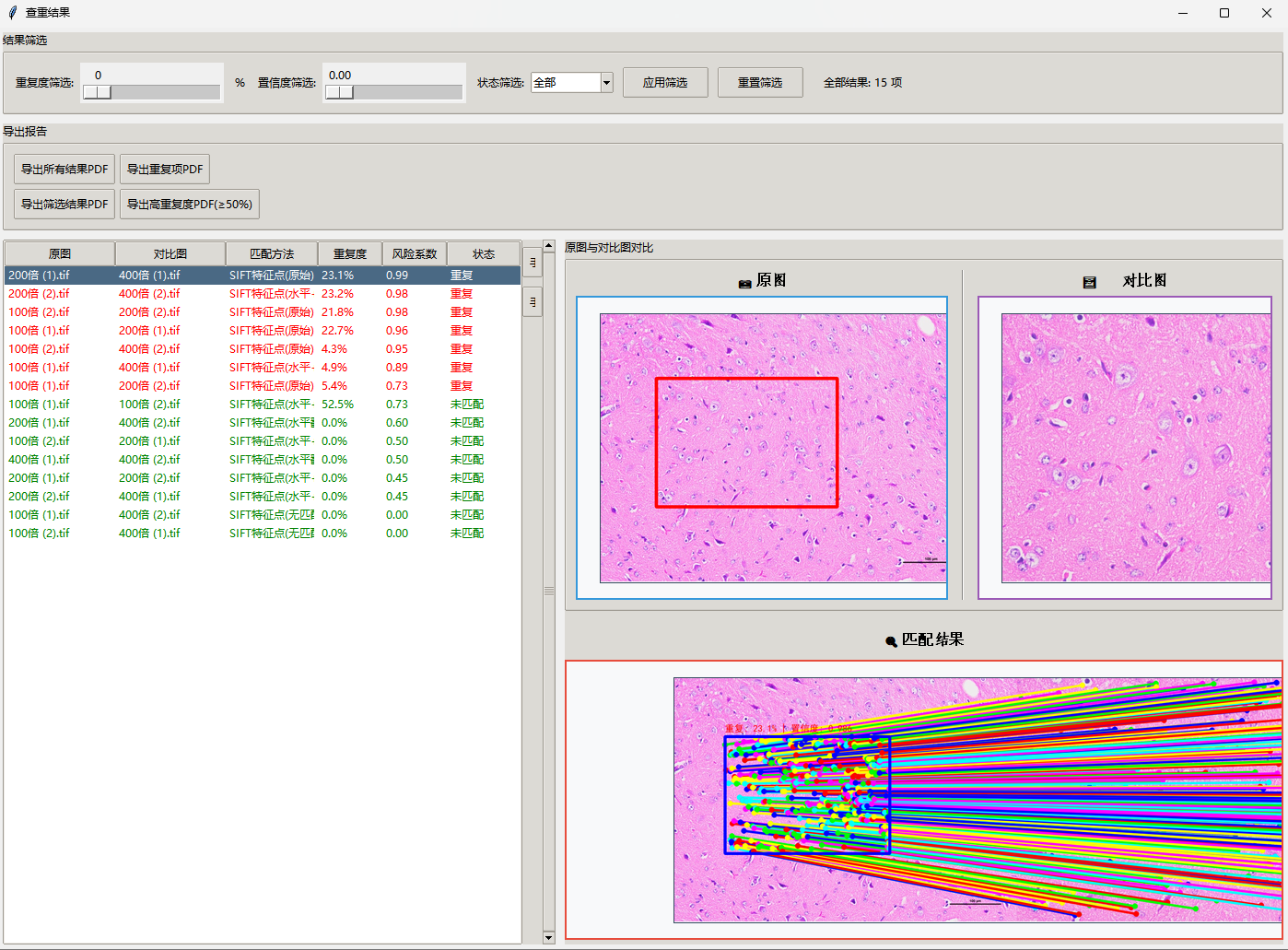Export via 导出高重复度PDF(≥50%) button
The image size is (1288, 950).
[x=190, y=205]
